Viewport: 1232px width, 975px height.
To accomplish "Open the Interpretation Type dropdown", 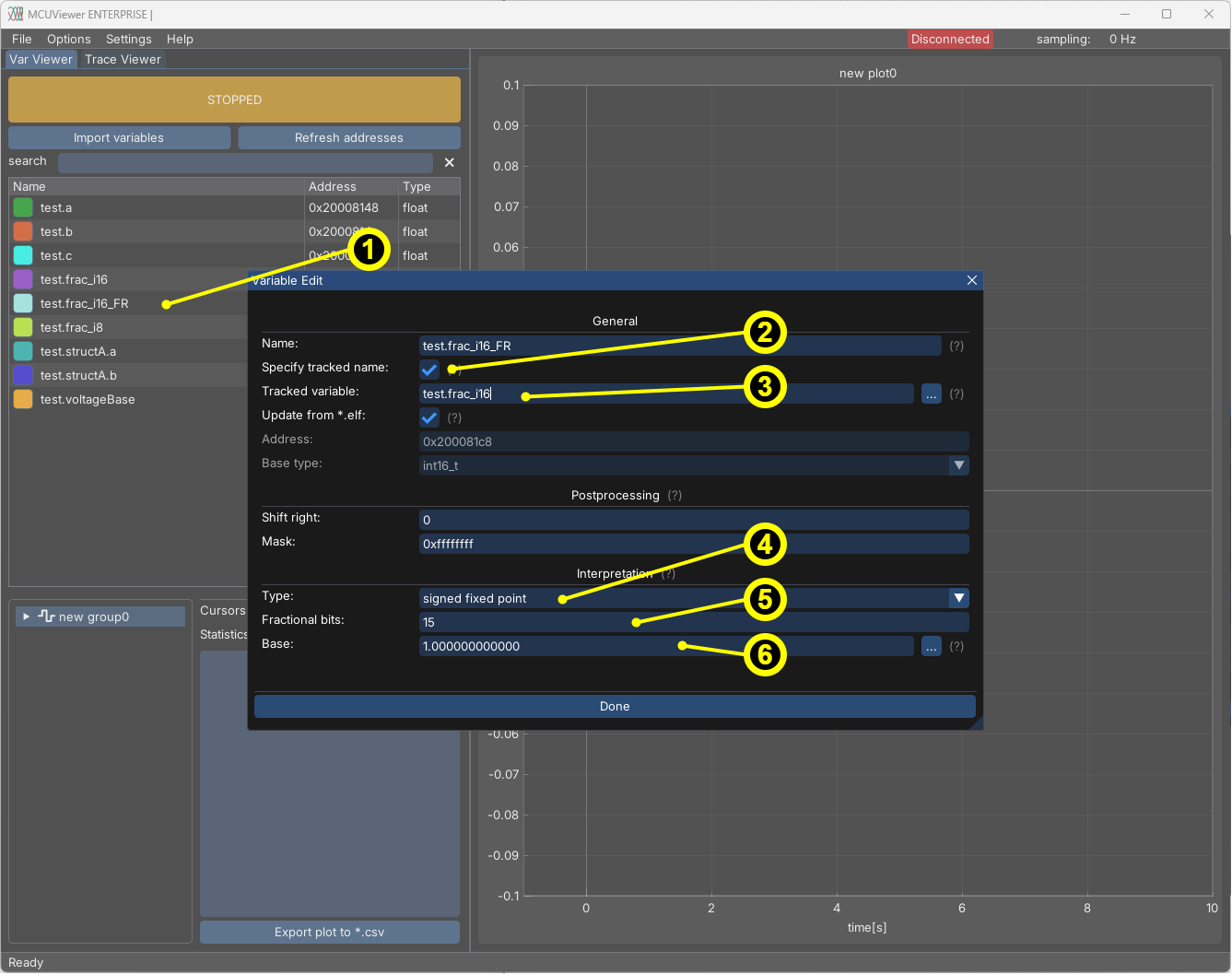I will [x=959, y=599].
